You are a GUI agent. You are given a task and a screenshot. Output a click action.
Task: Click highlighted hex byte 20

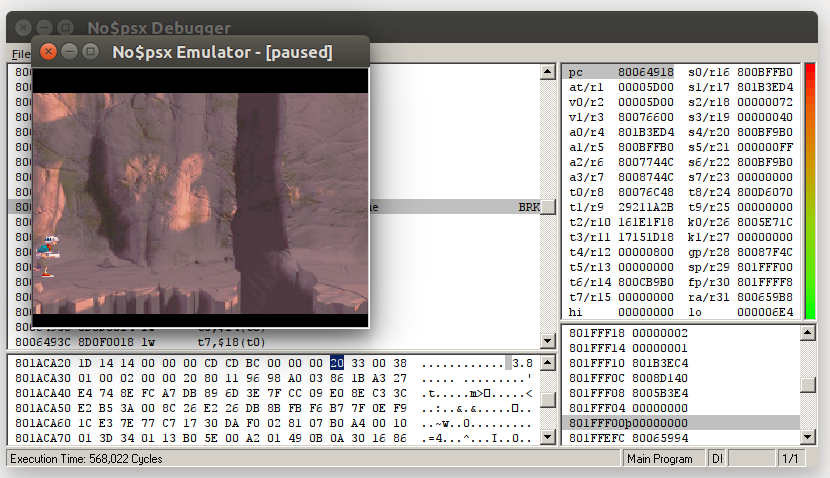pos(337,363)
